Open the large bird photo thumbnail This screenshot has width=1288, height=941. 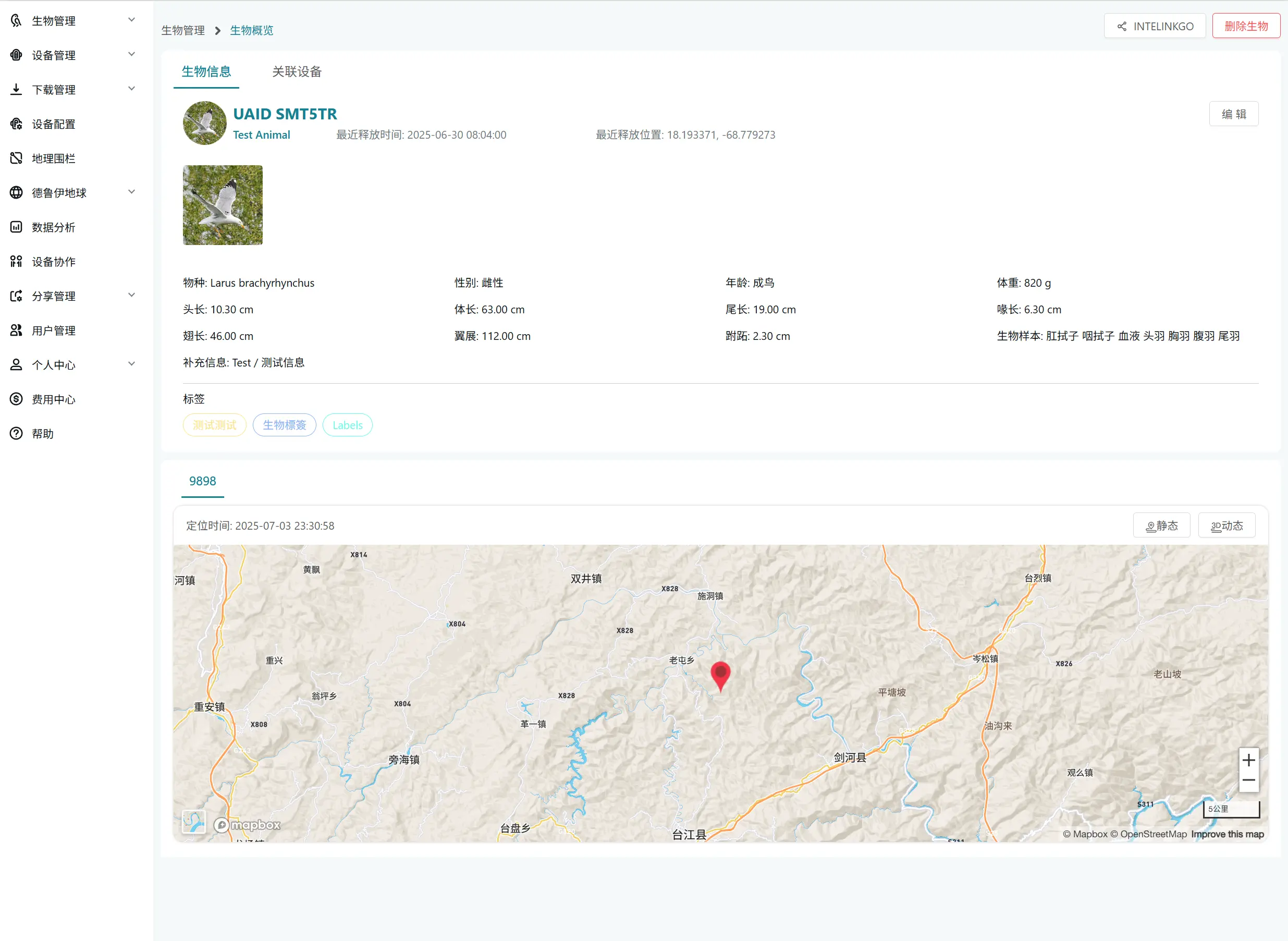(x=223, y=205)
